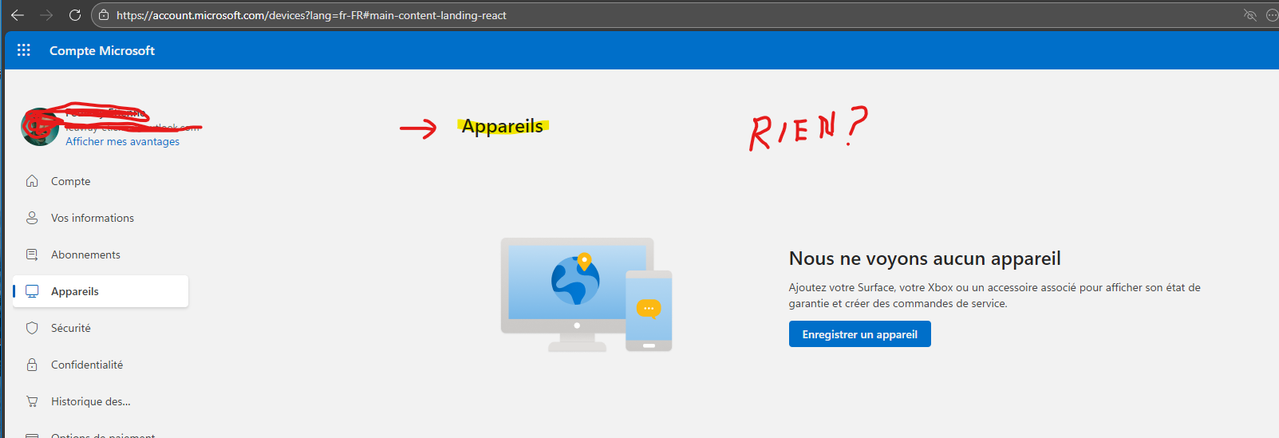Select Appareils in the sidebar

100,291
